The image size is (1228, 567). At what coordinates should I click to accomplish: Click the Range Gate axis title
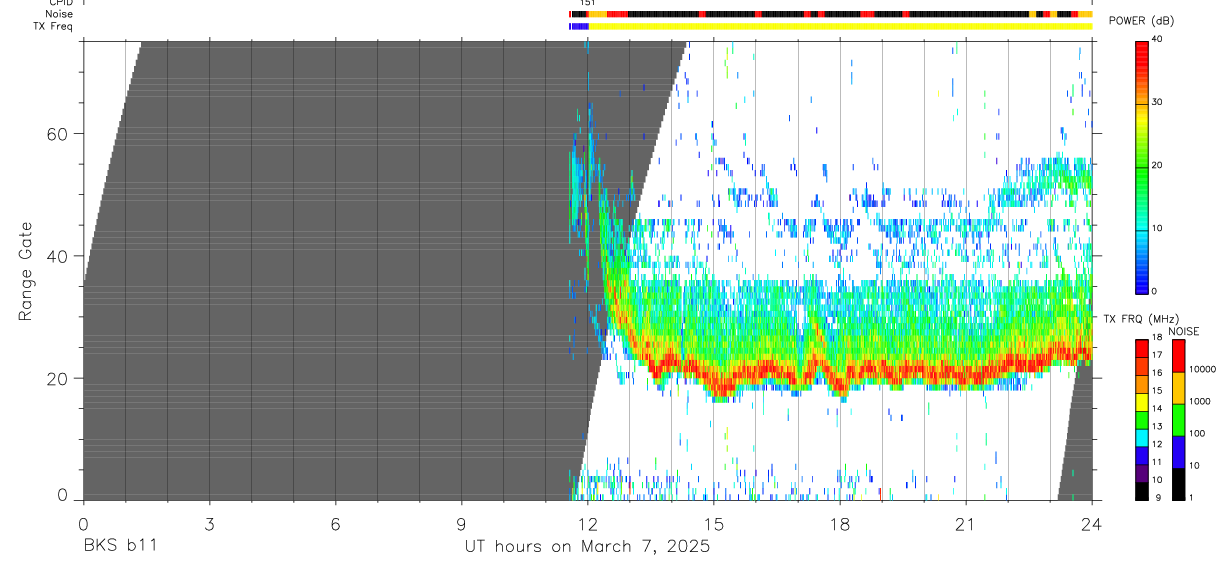[x=25, y=270]
